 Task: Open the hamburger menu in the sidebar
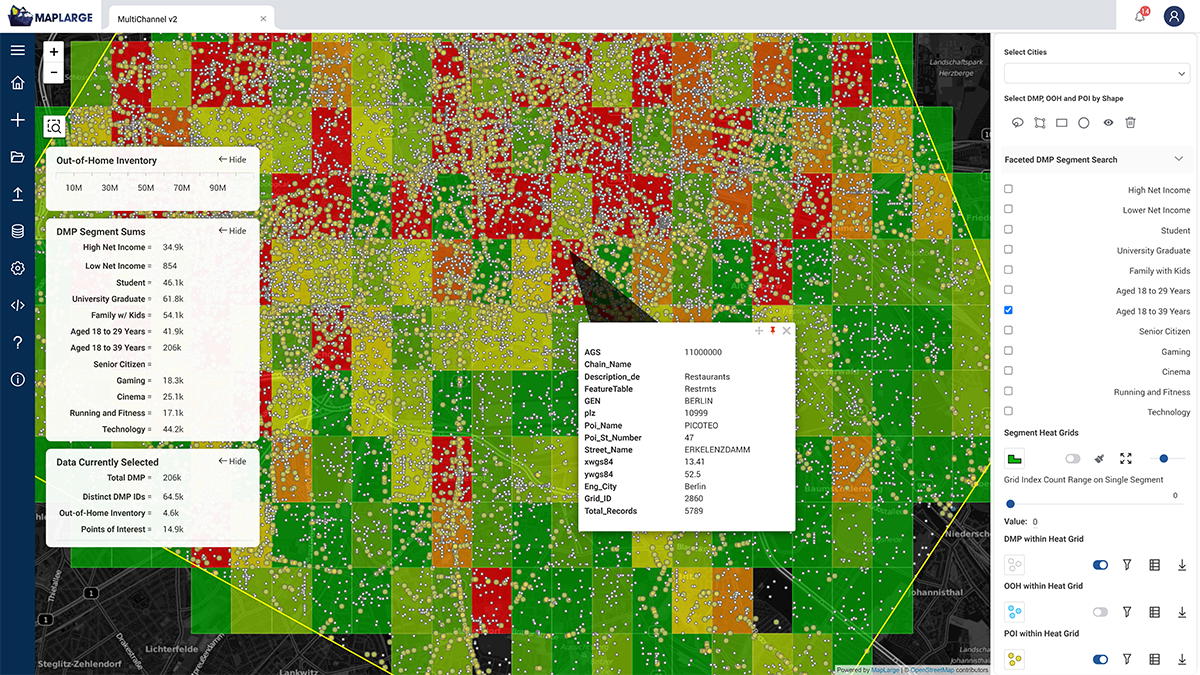click(17, 50)
